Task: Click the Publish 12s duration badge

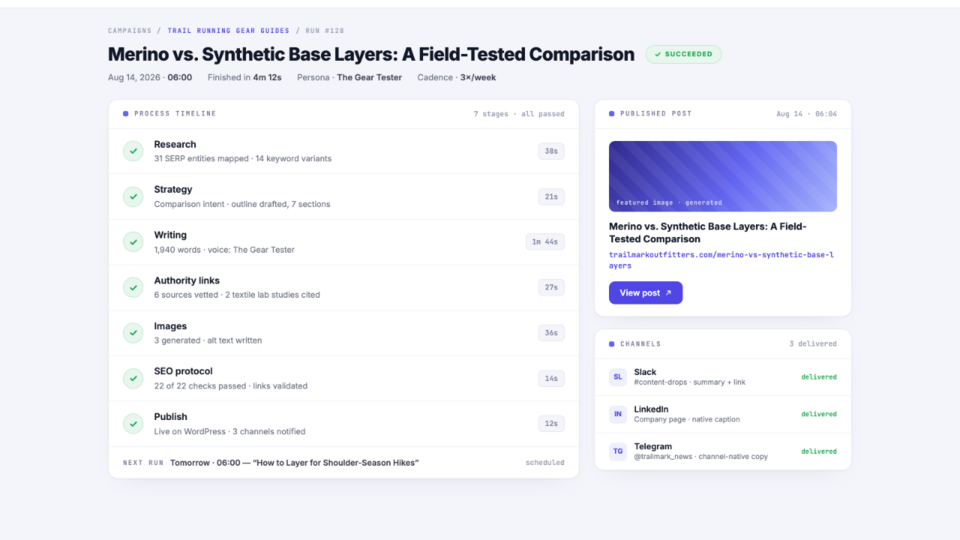Action: (551, 424)
